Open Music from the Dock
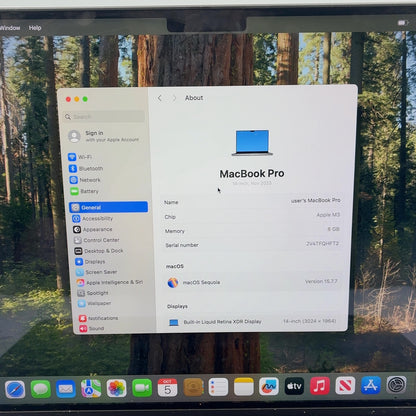This screenshot has height=416, width=416. tap(320, 386)
